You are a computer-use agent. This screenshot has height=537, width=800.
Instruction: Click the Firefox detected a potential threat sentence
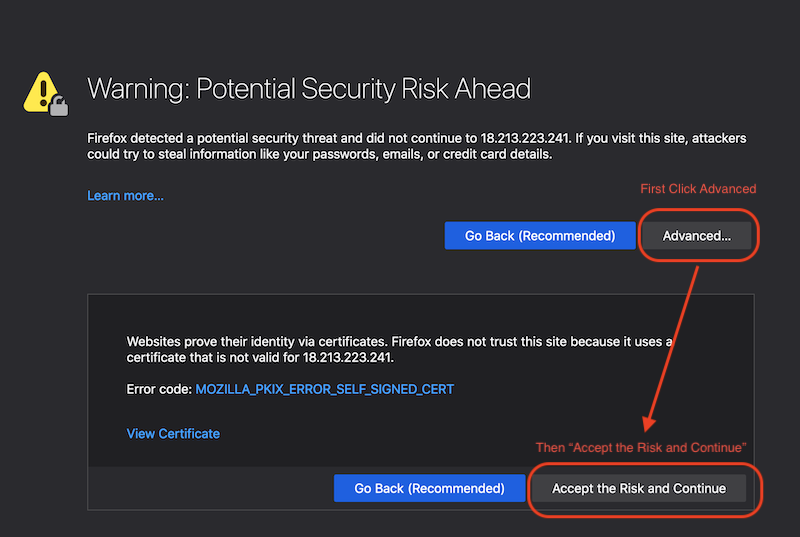(329, 138)
